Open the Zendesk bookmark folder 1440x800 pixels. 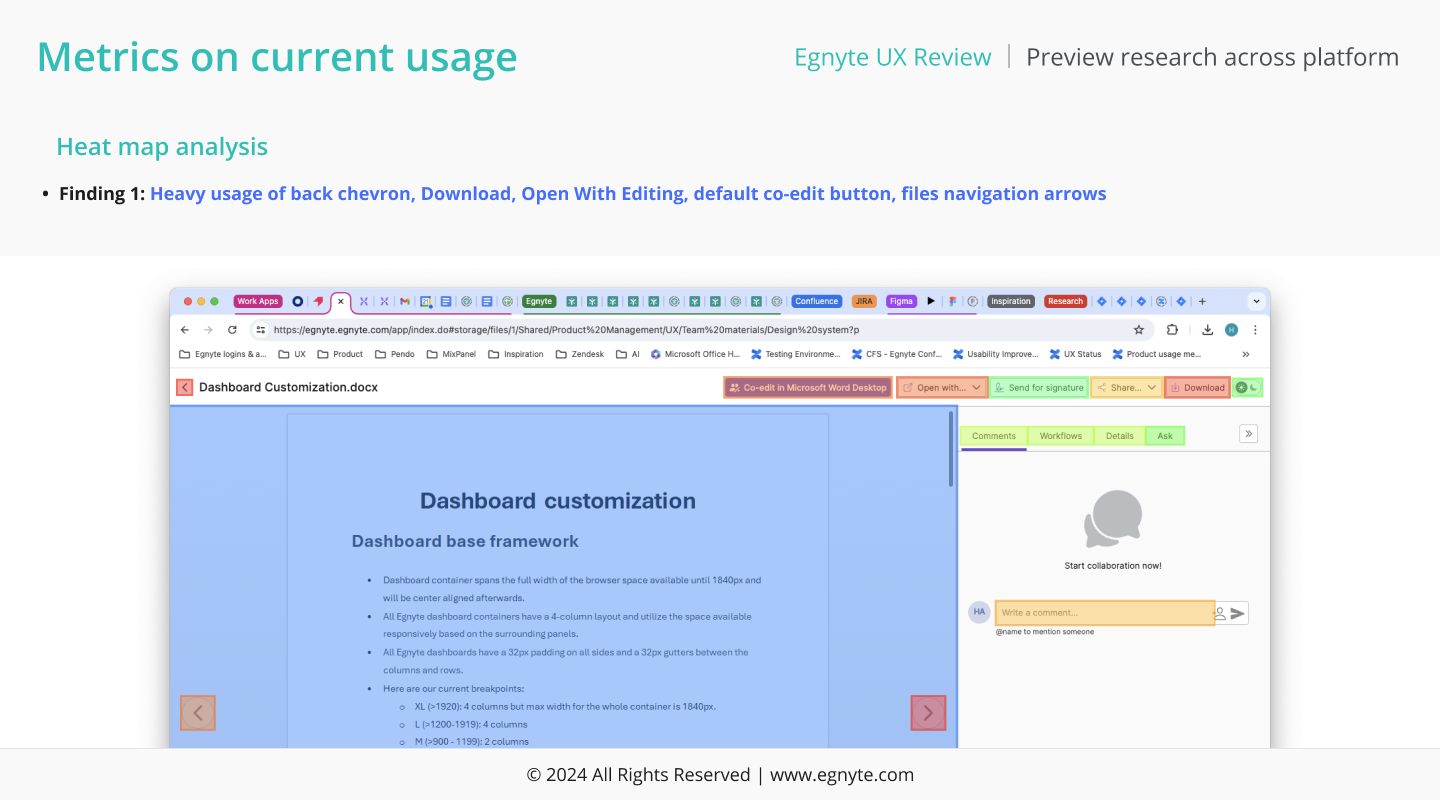(x=580, y=354)
